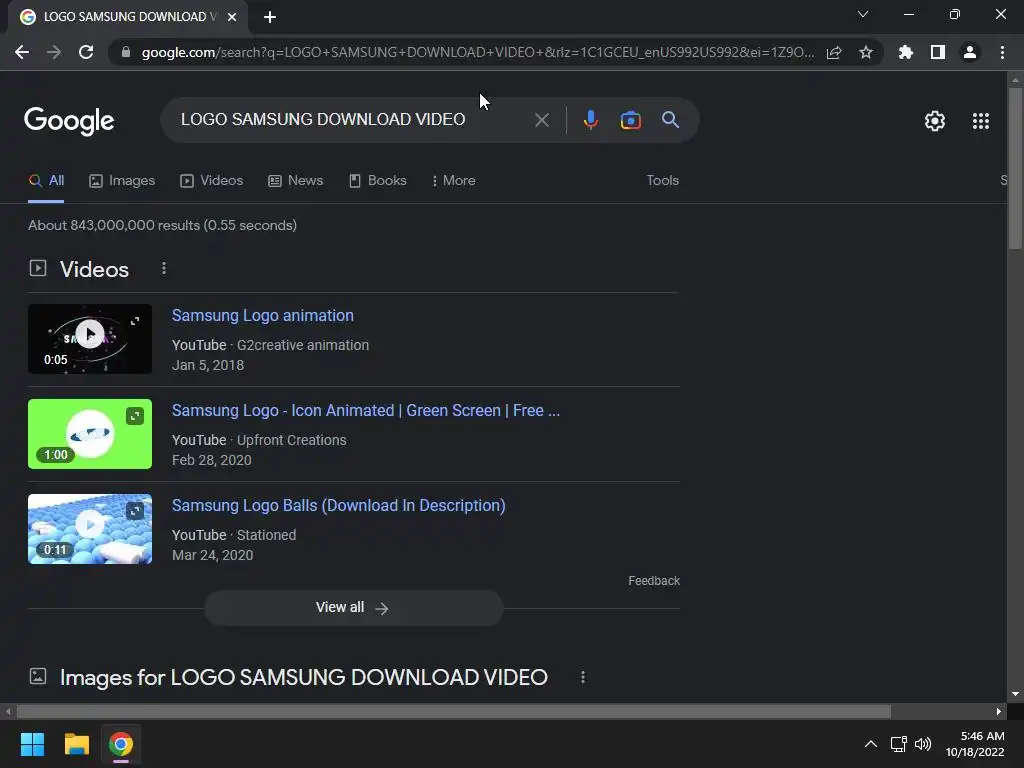The width and height of the screenshot is (1024, 768).
Task: Open the Chrome profile avatar
Action: [970, 52]
